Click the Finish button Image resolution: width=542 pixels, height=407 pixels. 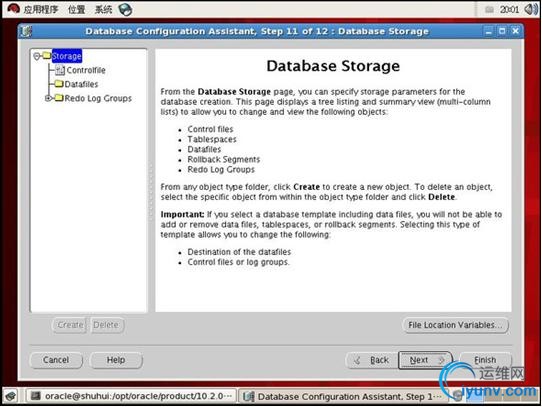click(485, 360)
